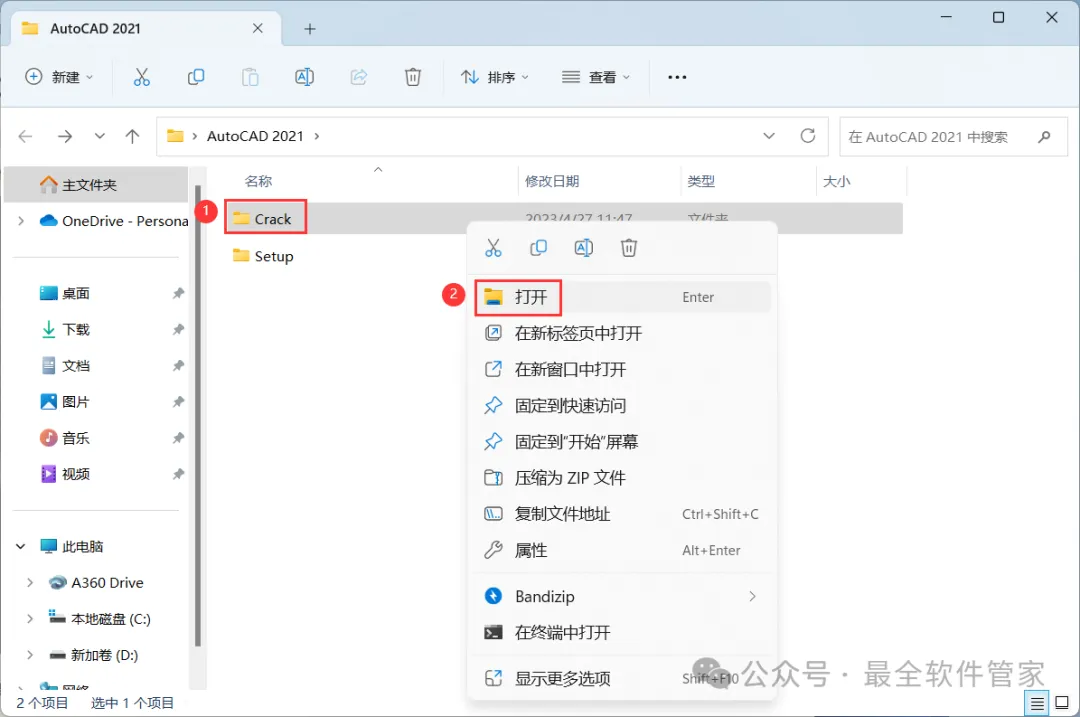Expand the OneDrive - Personal tree node
Image resolution: width=1080 pixels, height=717 pixels.
(x=21, y=221)
